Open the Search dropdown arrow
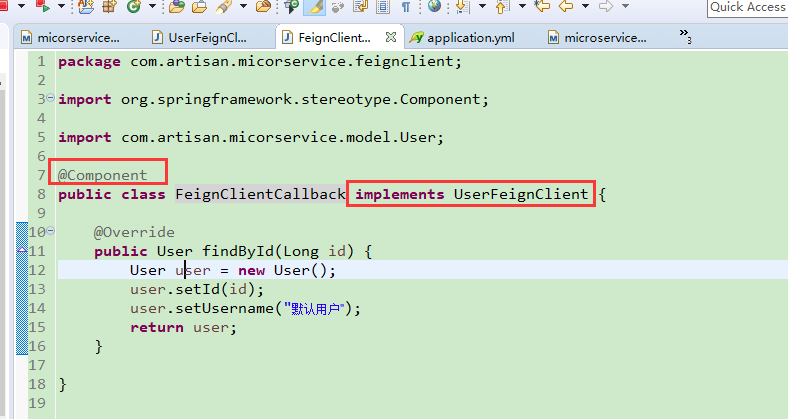This screenshot has width=788, height=419. 243,6
